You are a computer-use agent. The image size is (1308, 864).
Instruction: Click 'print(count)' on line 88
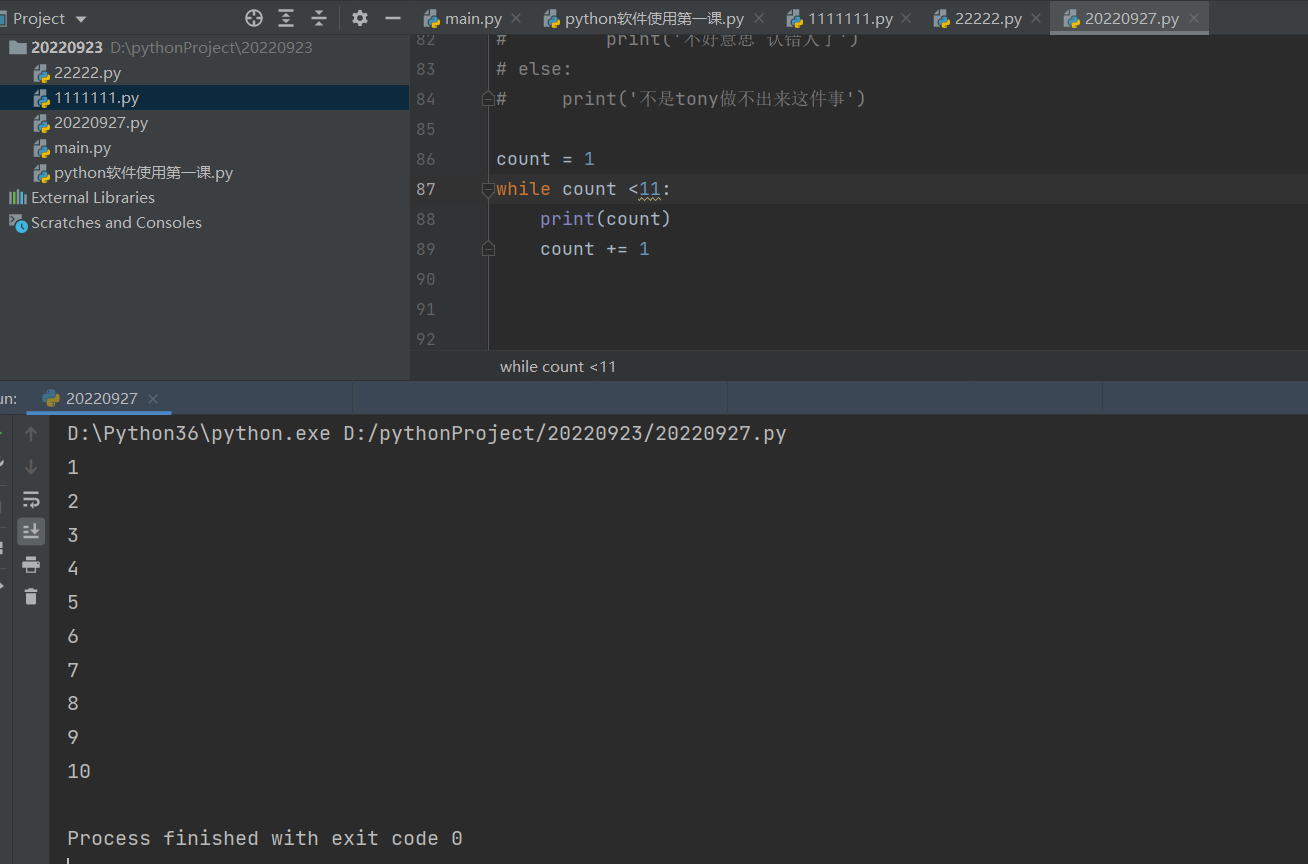605,219
